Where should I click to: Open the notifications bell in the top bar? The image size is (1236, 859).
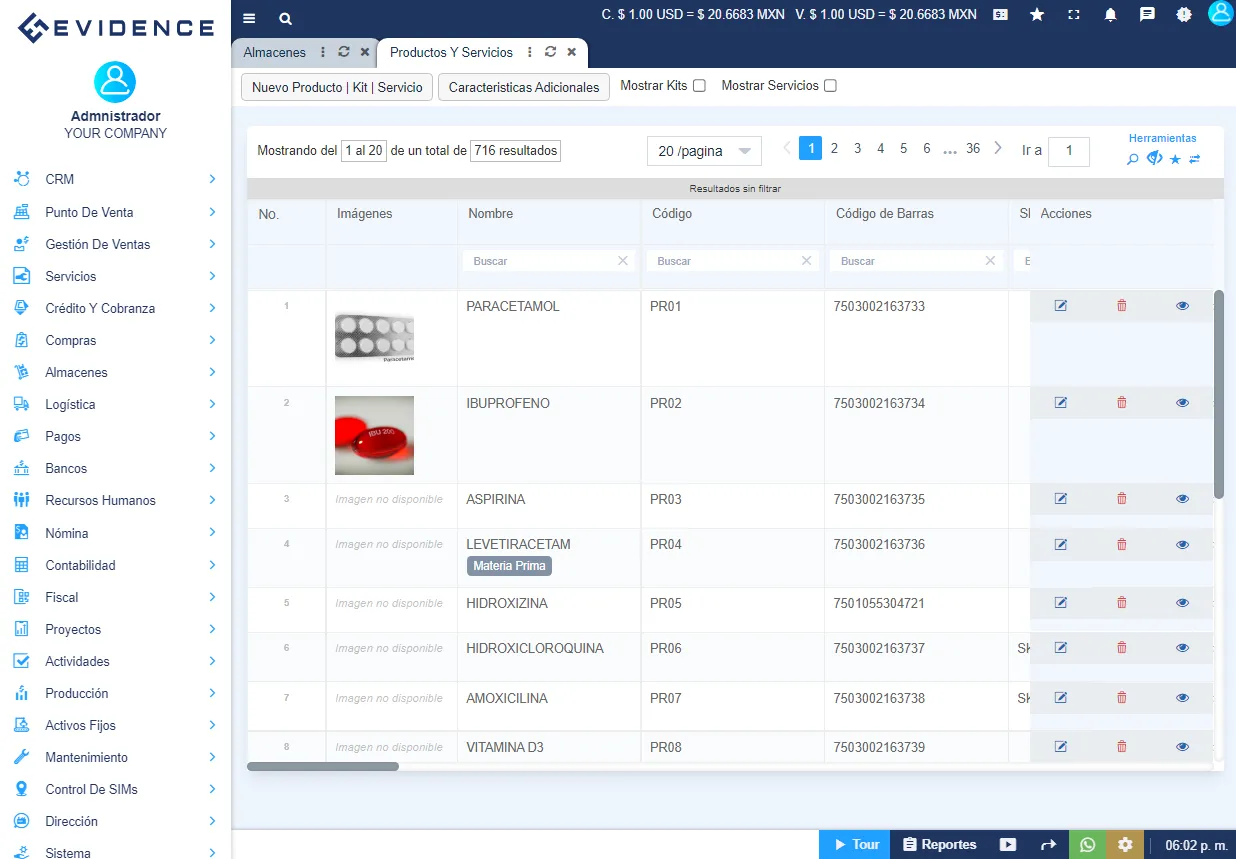click(x=1110, y=15)
